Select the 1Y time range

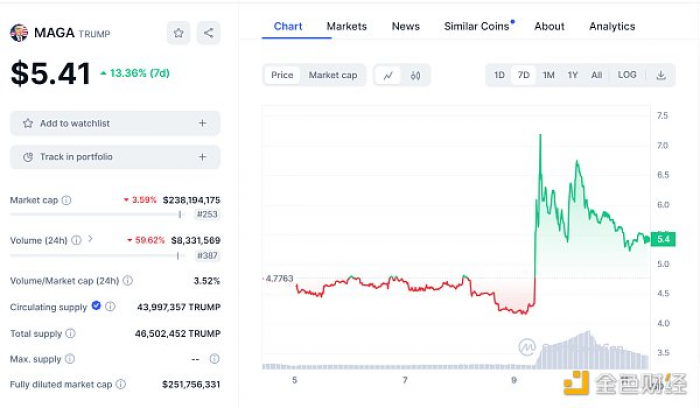point(573,75)
